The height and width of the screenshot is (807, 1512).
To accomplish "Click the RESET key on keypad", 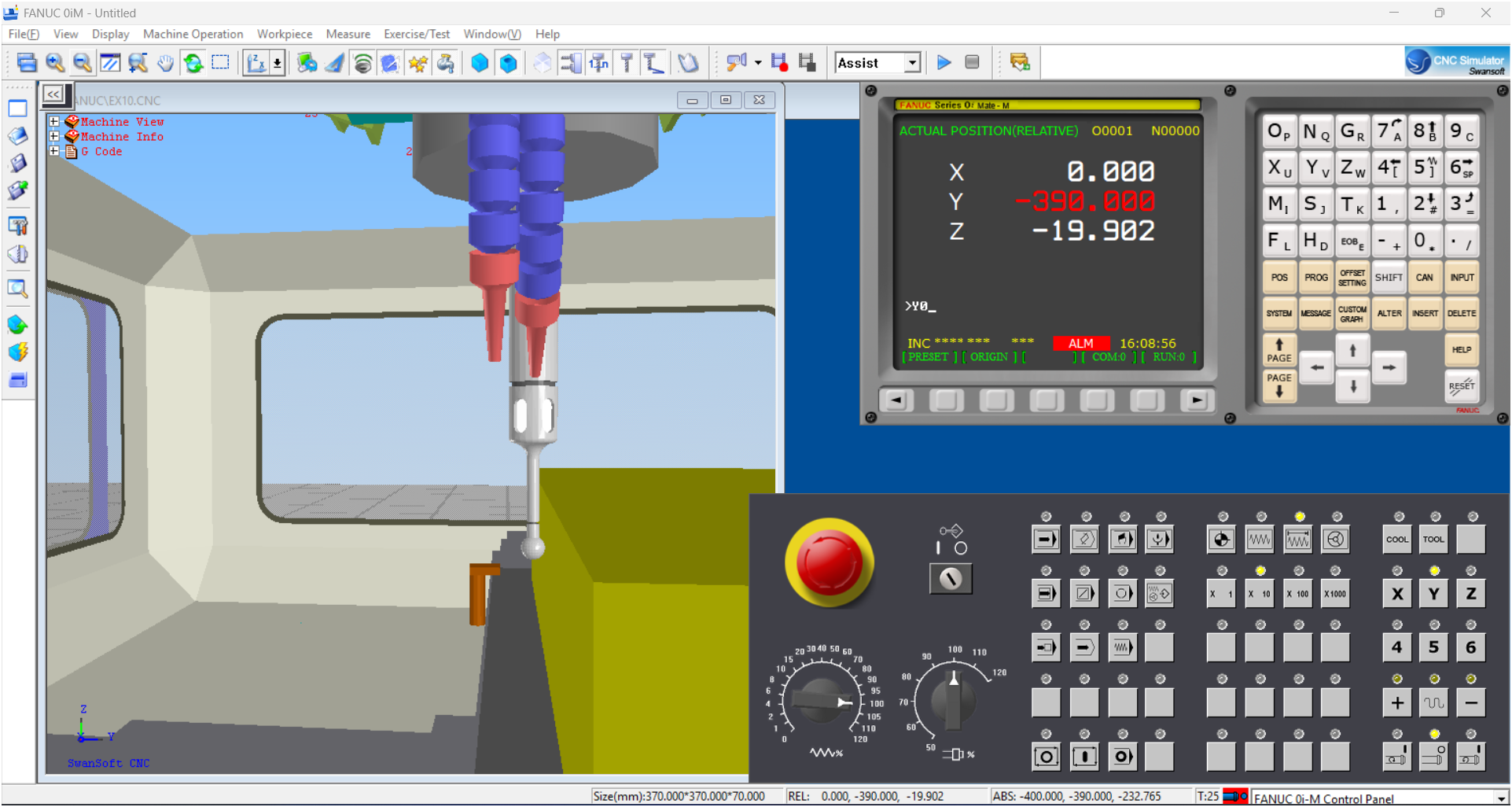I will click(1462, 386).
